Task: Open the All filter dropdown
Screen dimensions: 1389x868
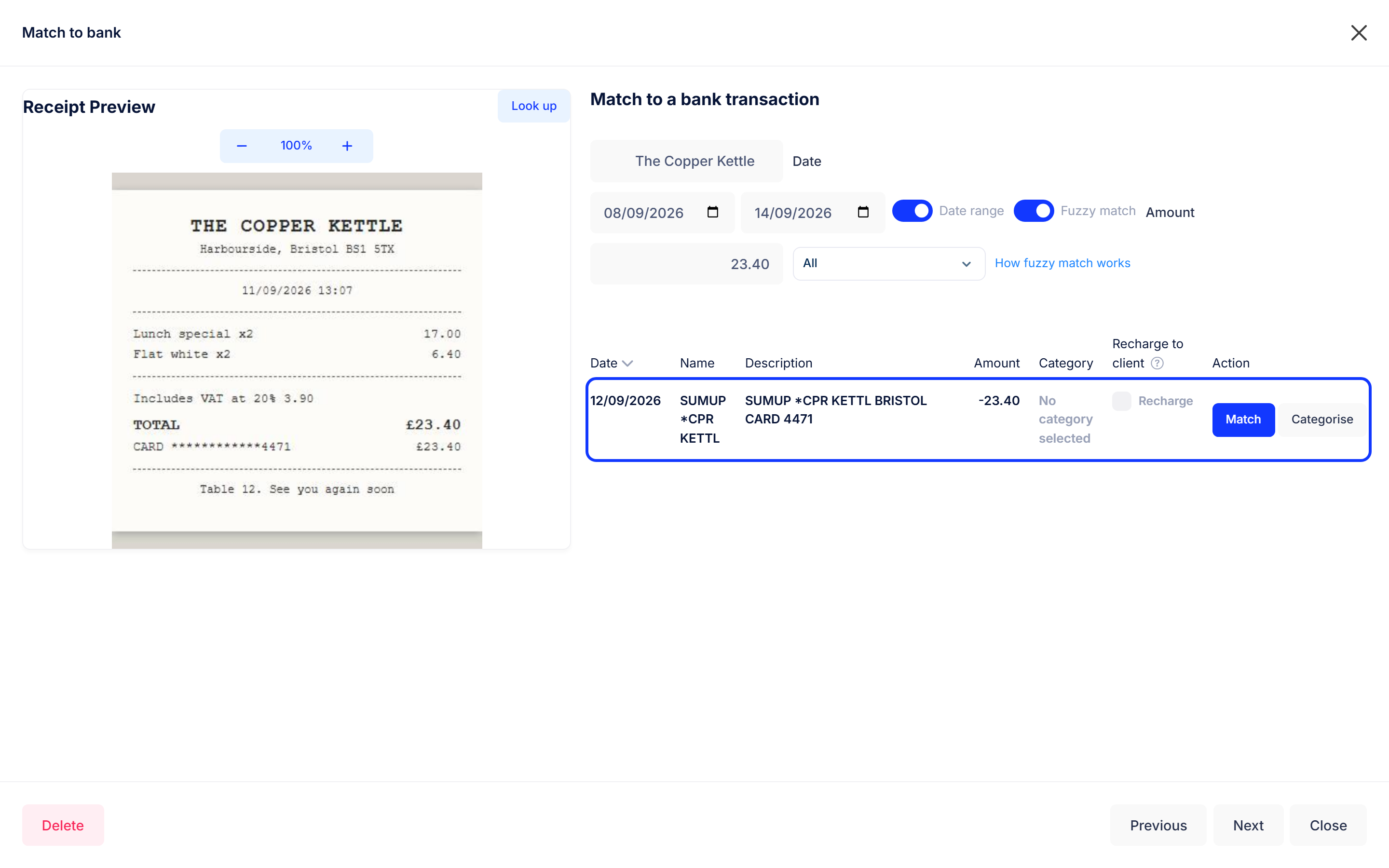Action: click(x=888, y=263)
